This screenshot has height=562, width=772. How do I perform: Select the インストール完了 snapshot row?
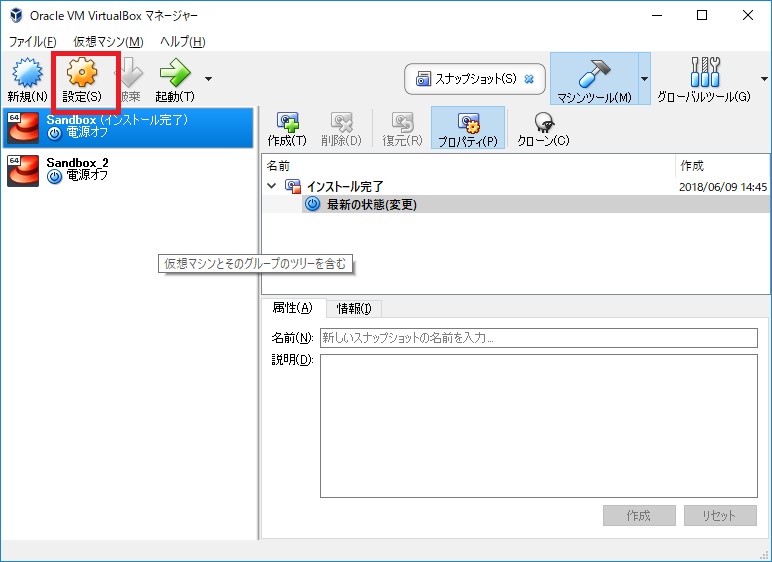tap(515, 187)
